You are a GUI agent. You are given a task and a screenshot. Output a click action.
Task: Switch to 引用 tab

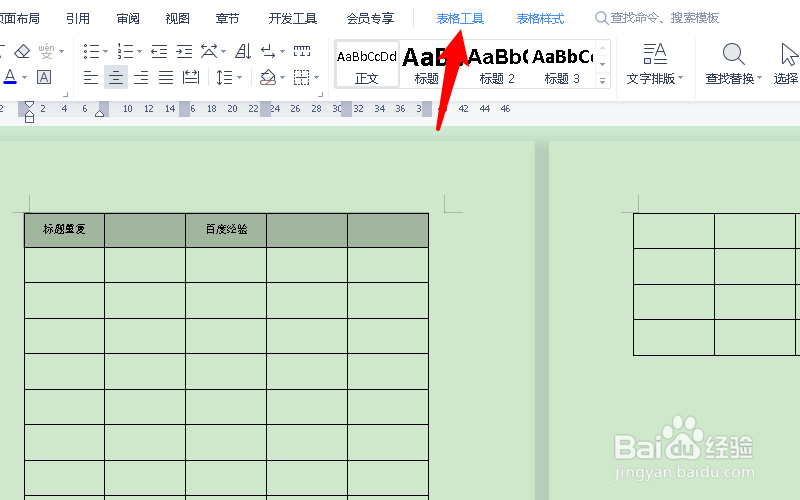pyautogui.click(x=78, y=19)
